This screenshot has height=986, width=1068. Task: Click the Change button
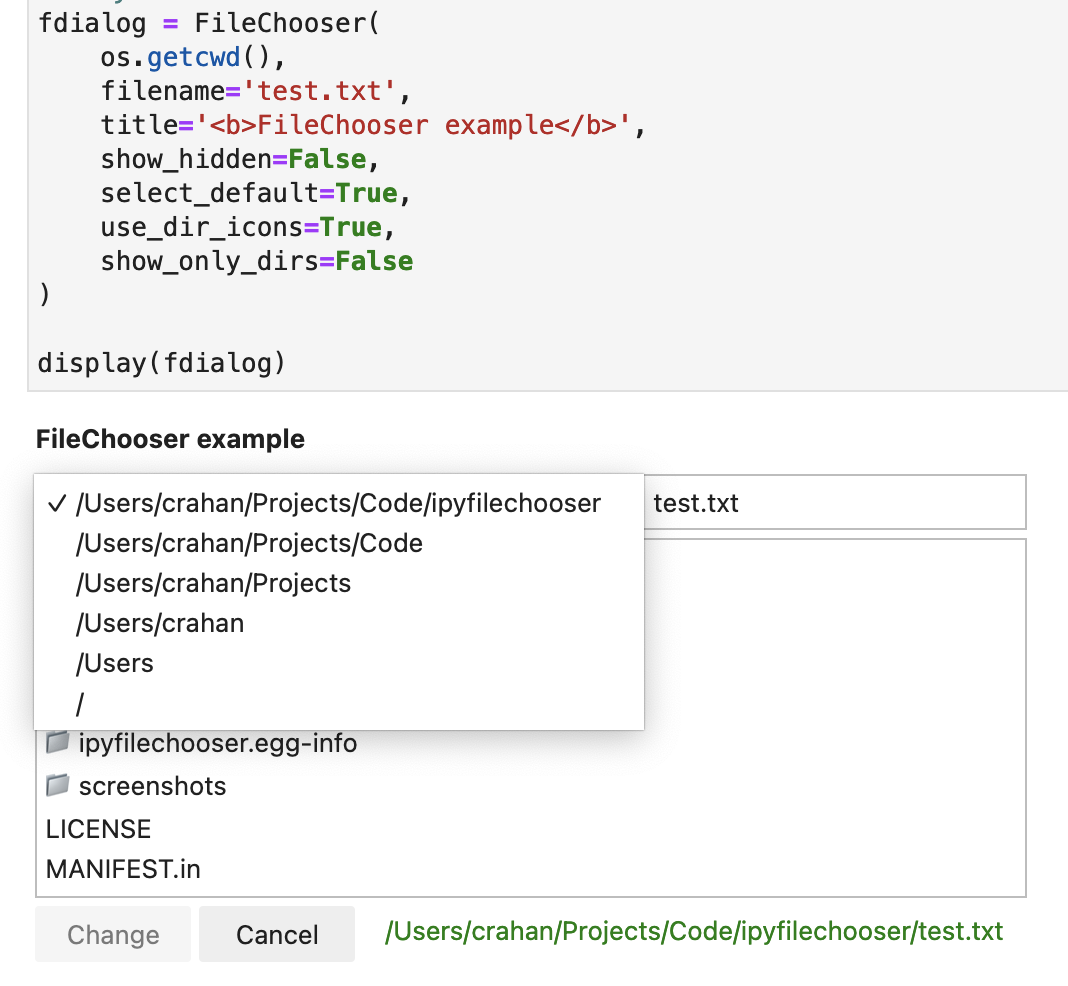112,933
